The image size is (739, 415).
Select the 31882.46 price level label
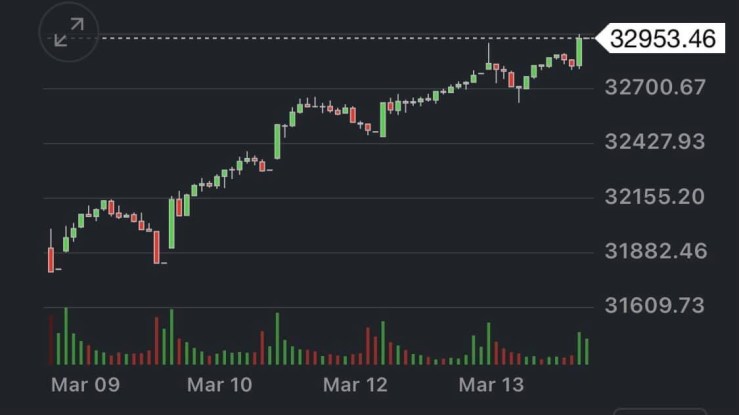tap(656, 250)
